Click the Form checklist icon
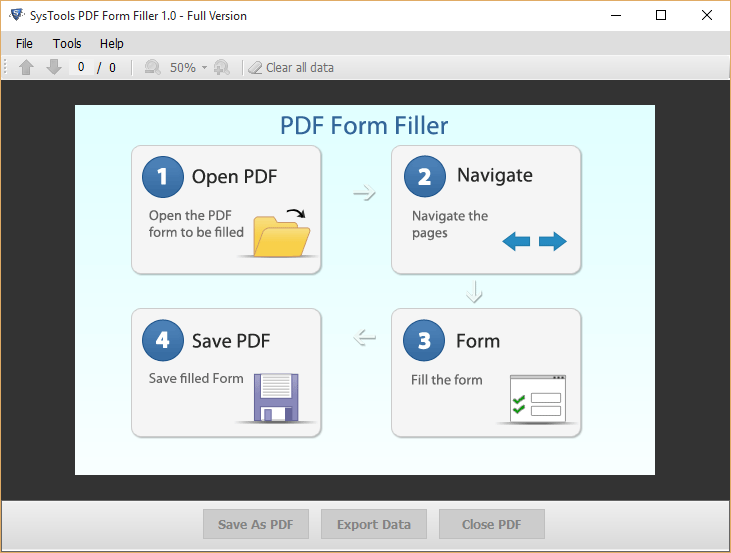Viewport: 731px width, 553px height. point(537,397)
